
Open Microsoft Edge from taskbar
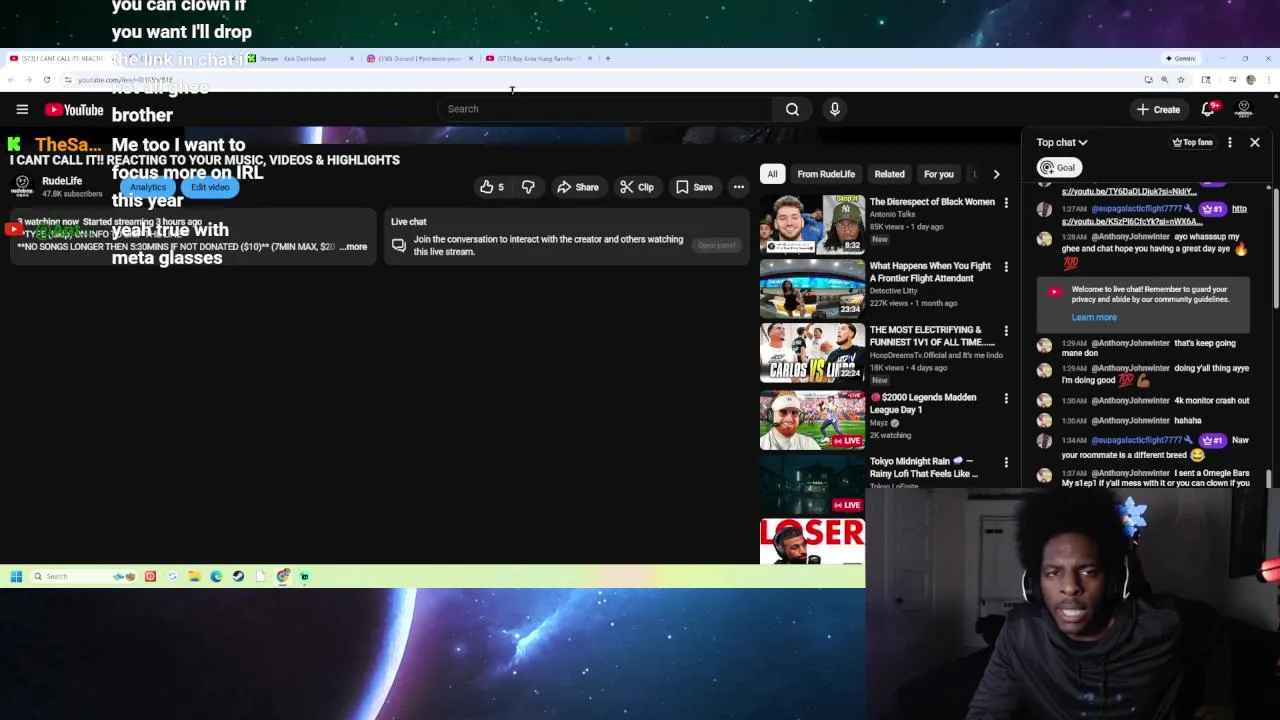click(x=216, y=576)
